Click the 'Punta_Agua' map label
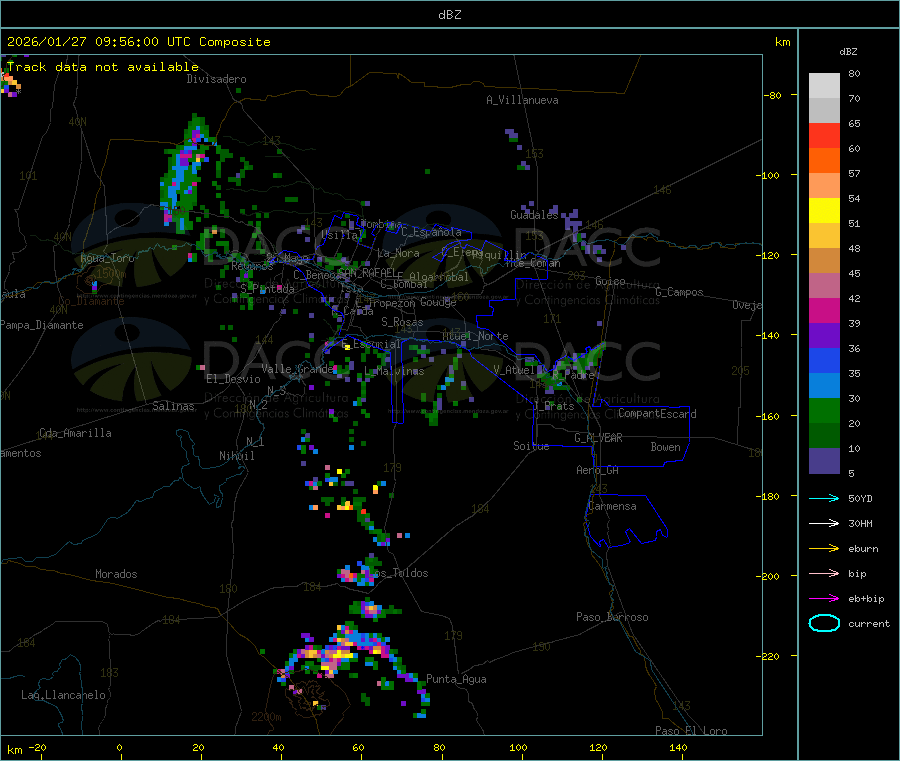Viewport: 900px width, 761px height. click(456, 679)
